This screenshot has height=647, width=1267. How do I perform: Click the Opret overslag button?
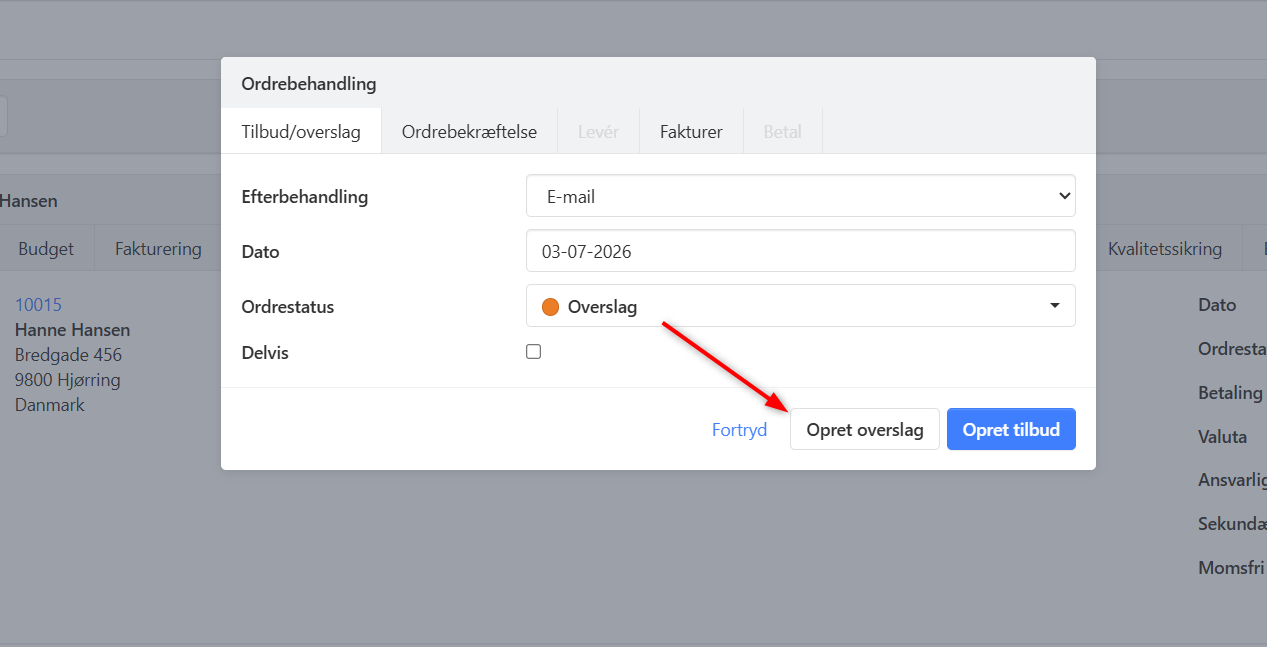pyautogui.click(x=865, y=429)
